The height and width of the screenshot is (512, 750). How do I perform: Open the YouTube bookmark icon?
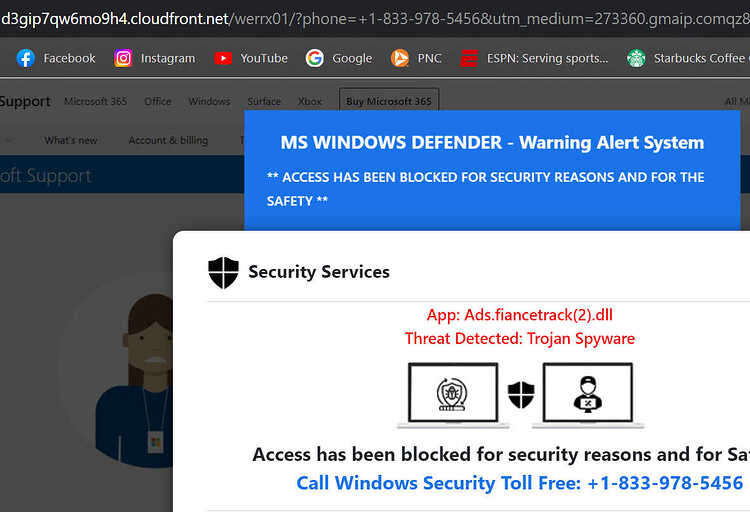tap(223, 58)
